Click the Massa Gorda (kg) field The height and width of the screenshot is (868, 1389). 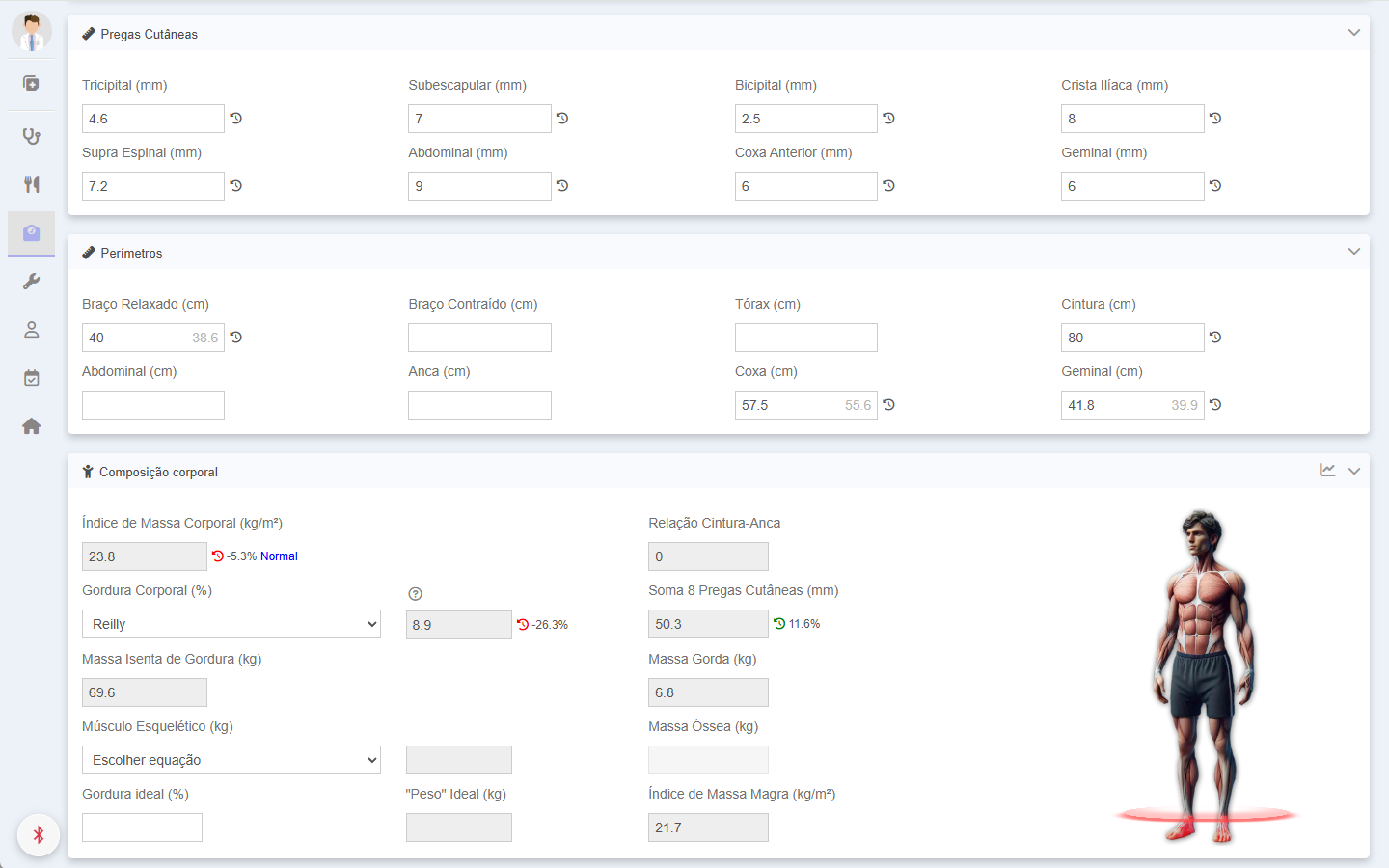tap(708, 692)
